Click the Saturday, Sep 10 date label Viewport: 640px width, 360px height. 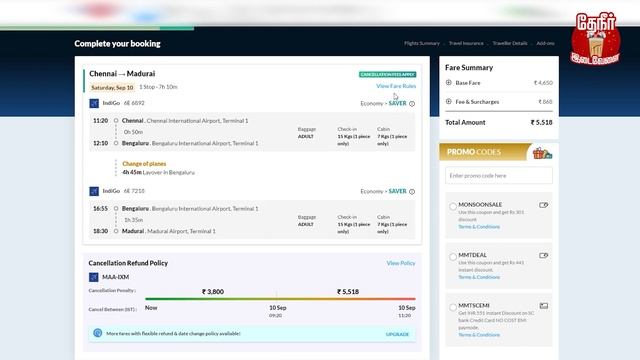click(112, 87)
